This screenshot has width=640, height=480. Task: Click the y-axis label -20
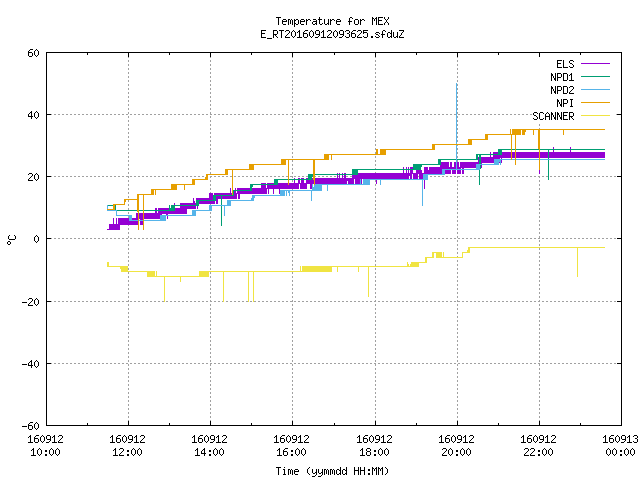coord(30,302)
